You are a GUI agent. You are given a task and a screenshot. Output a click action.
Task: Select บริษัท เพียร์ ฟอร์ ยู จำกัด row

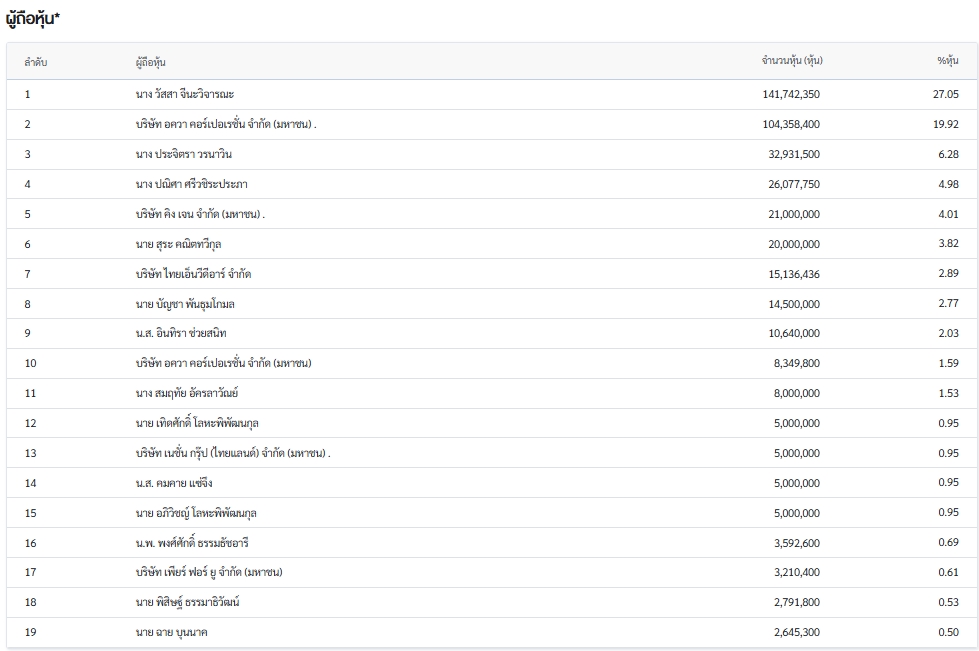click(x=208, y=573)
